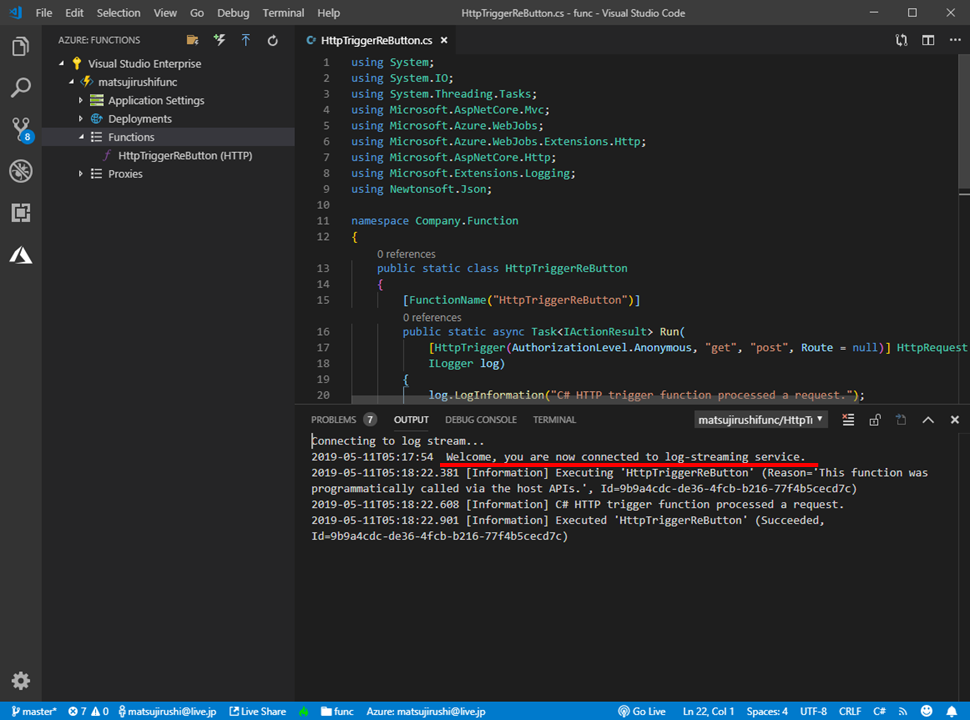Click the Create New Project folder icon
This screenshot has width=970, height=720.
(x=192, y=40)
